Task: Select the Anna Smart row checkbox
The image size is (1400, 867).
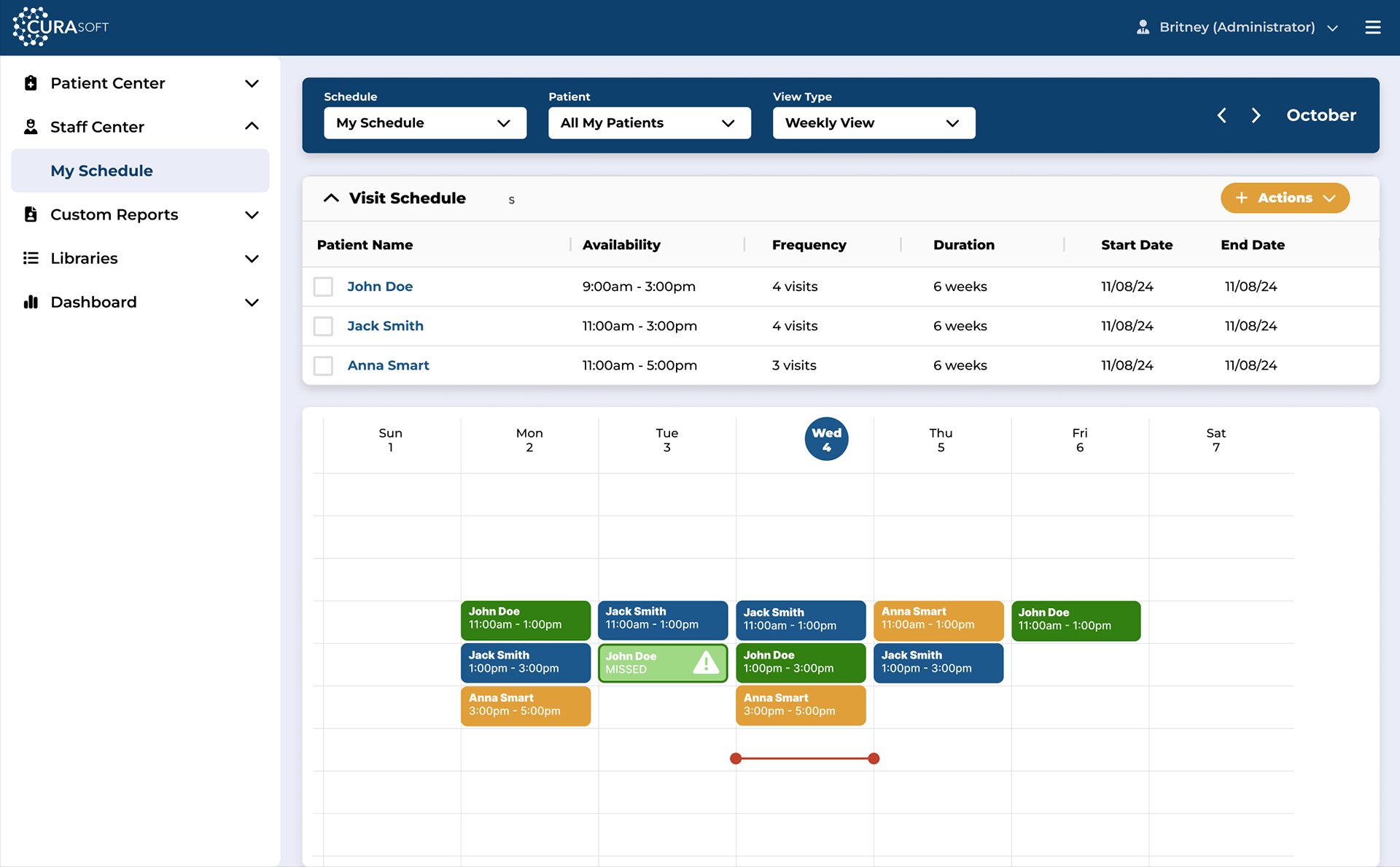Action: coord(323,365)
